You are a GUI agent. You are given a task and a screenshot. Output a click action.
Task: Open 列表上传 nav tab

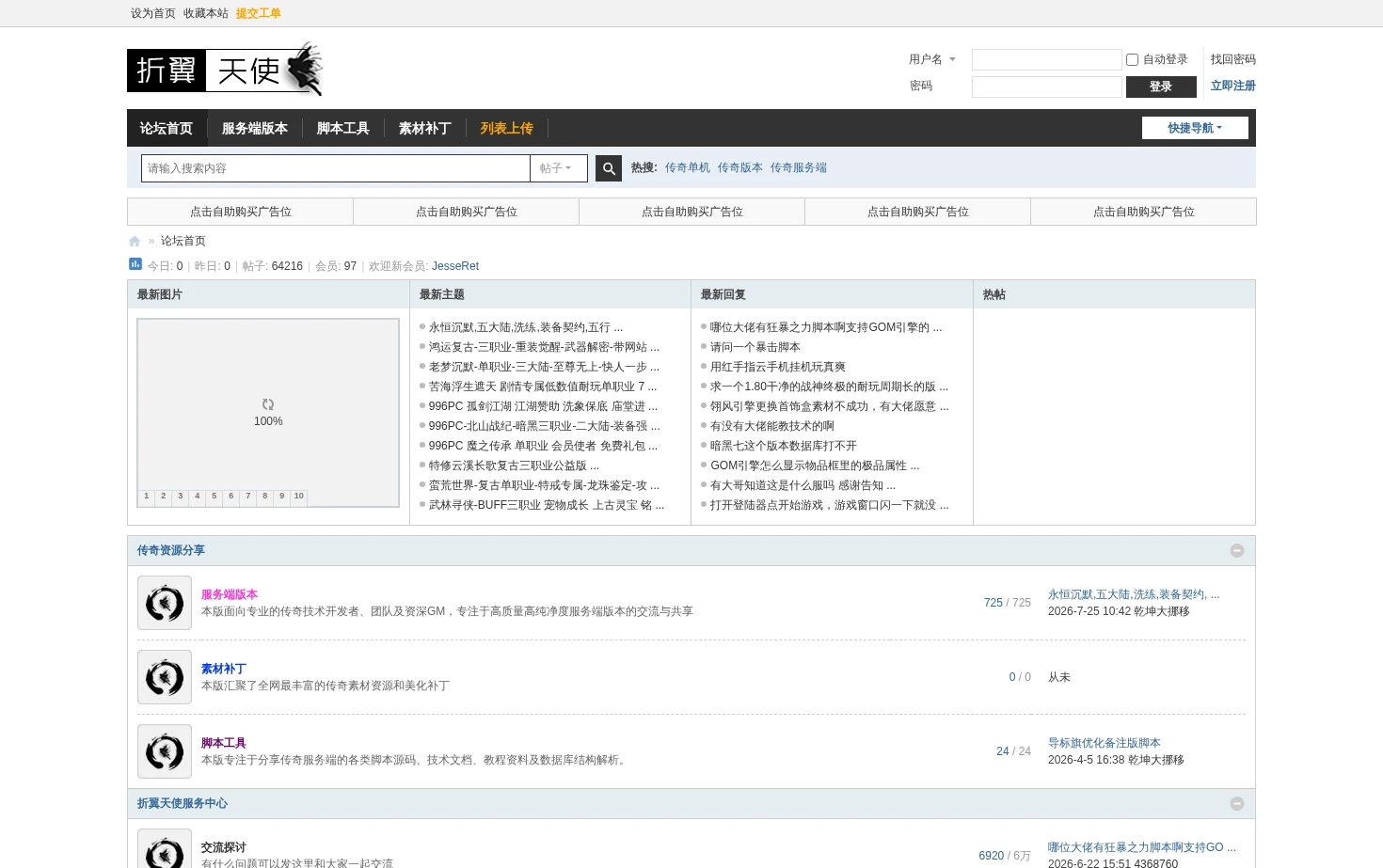(x=507, y=128)
